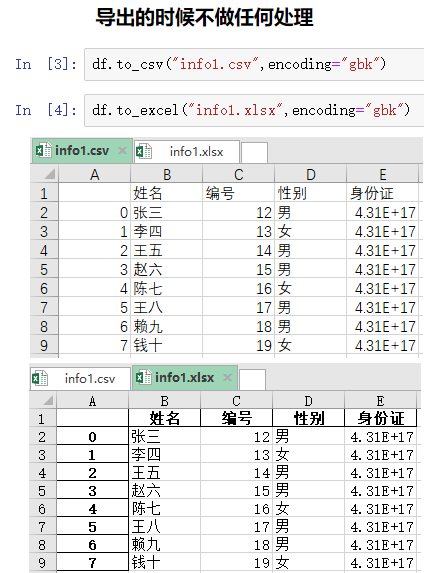Viewport: 435px width, 573px height.
Task: Click cell 王五 in the lower sheet
Action: (164, 473)
